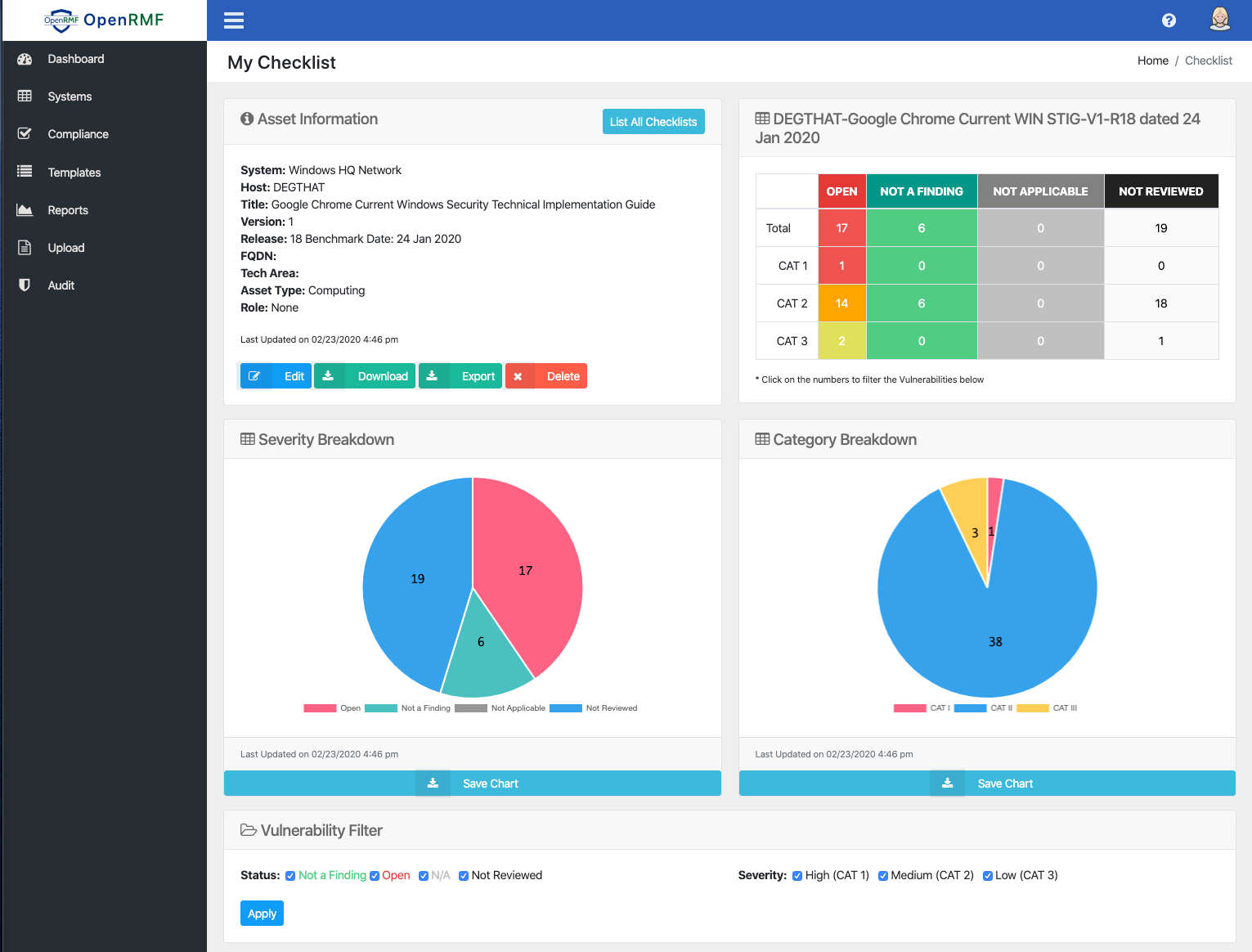Viewport: 1252px width, 952px height.
Task: Click the Audit shield icon in sidebar
Action: pos(25,285)
